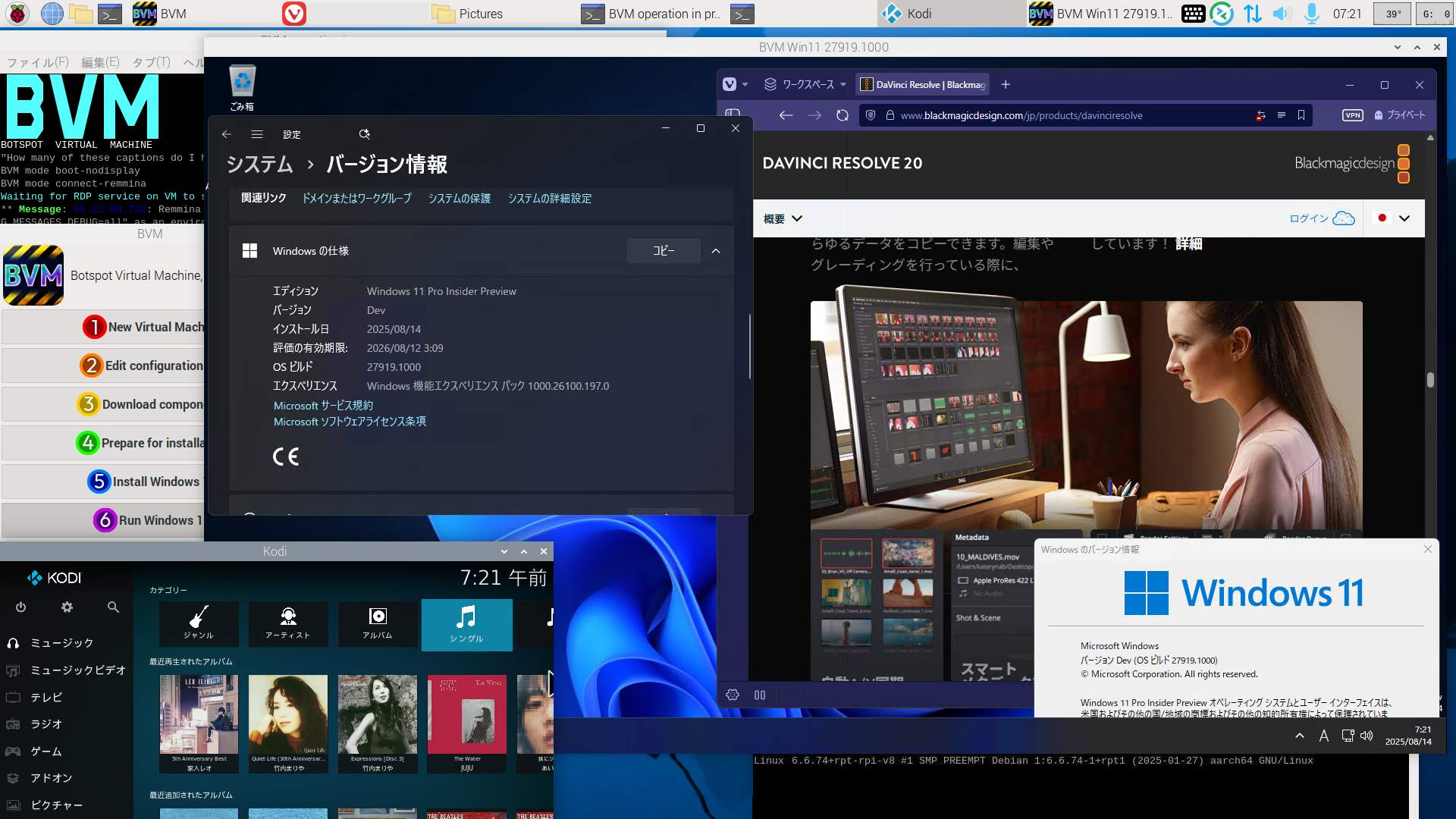1456x819 pixels.
Task: Open a new tab in the Vivaldi browser
Action: pos(1006,84)
